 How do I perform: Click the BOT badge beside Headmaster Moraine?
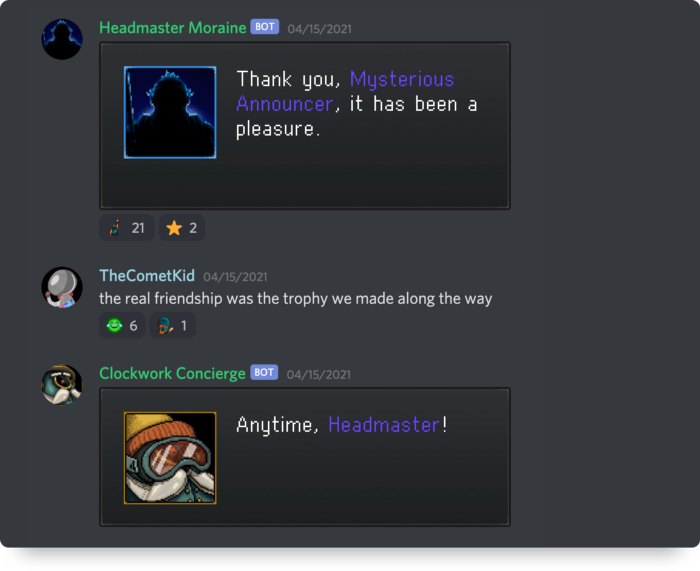[x=265, y=27]
